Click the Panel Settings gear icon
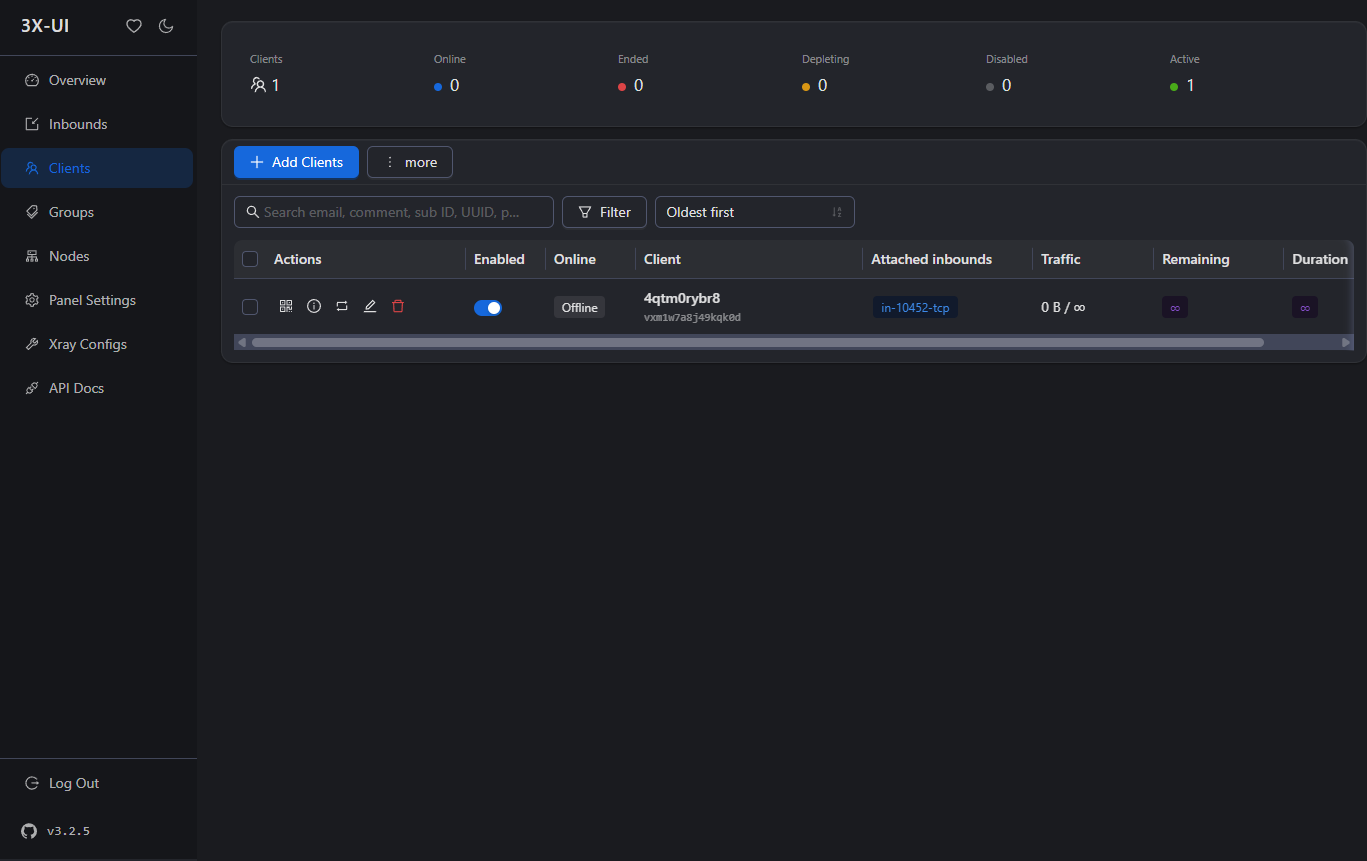Screen dimensions: 1367x861 click(32, 300)
